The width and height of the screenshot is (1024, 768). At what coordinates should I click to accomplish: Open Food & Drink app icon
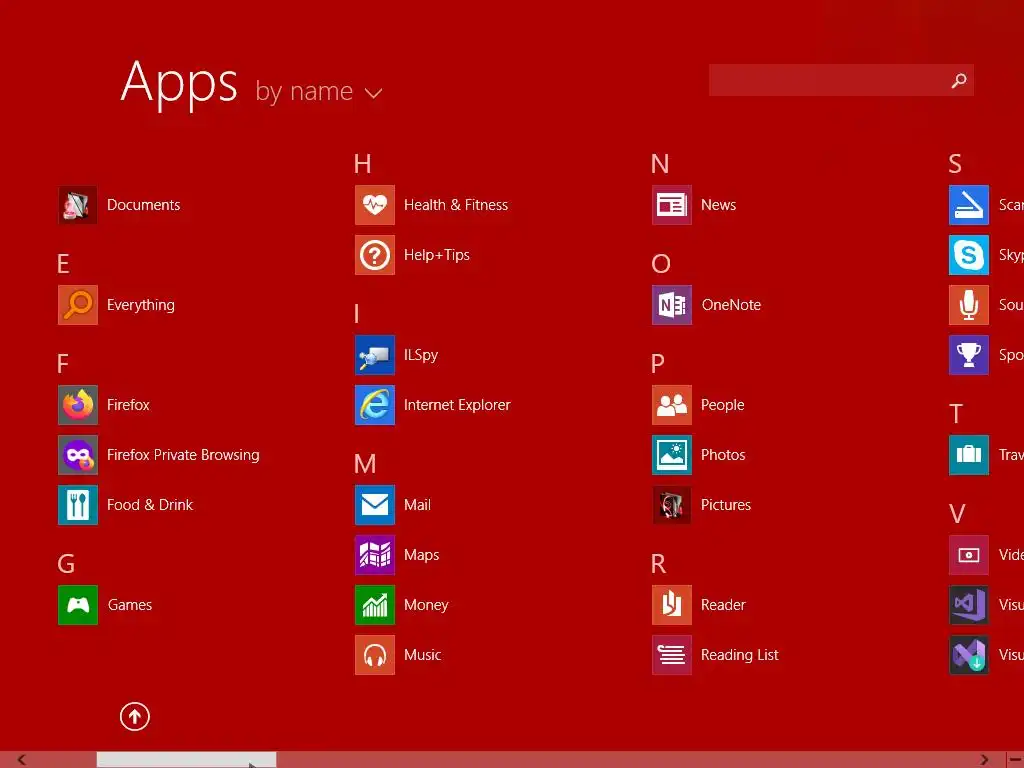tap(78, 505)
